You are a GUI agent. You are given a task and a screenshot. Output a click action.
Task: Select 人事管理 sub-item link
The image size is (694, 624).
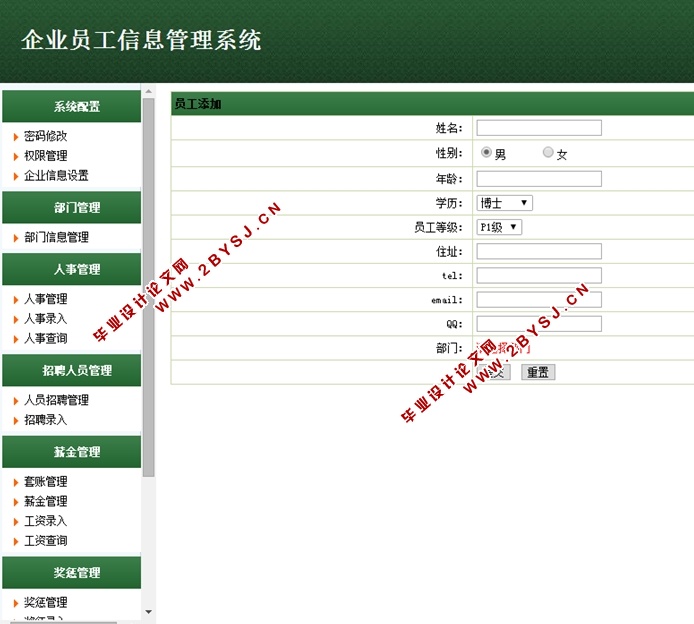[x=45, y=299]
